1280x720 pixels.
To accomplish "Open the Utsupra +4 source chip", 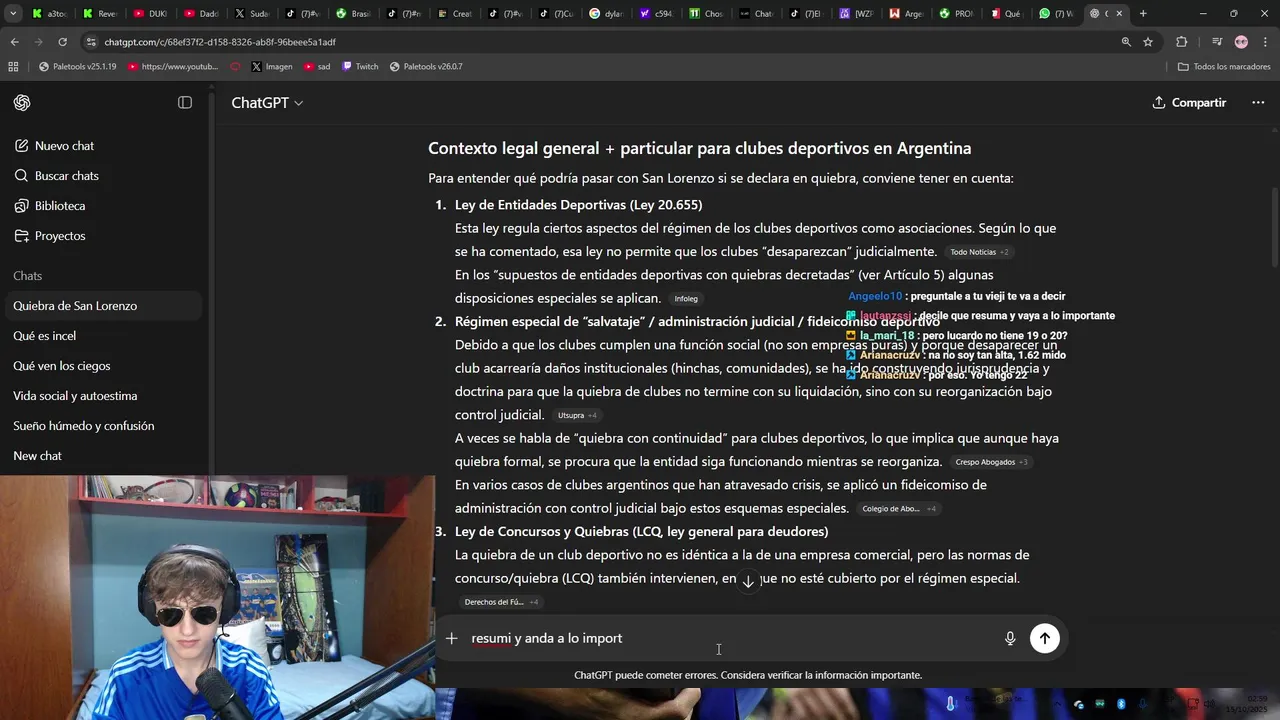I will point(577,415).
